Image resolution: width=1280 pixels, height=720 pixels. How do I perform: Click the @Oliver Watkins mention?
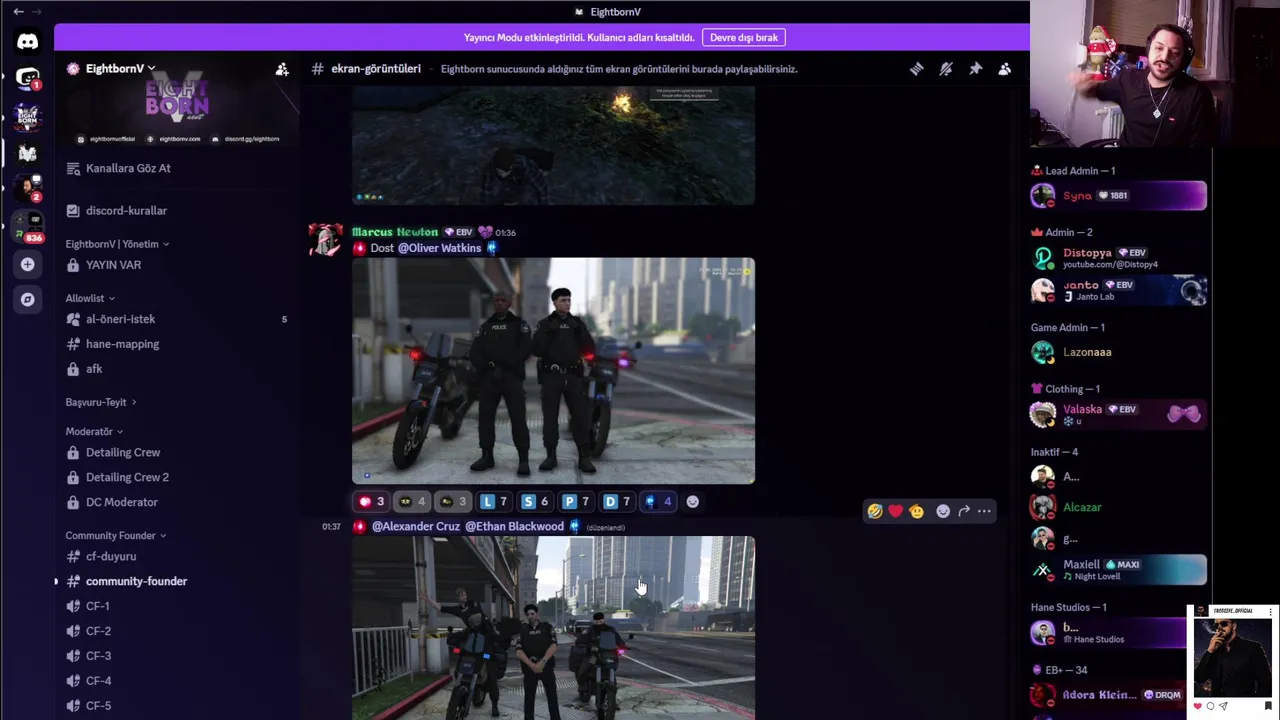439,248
